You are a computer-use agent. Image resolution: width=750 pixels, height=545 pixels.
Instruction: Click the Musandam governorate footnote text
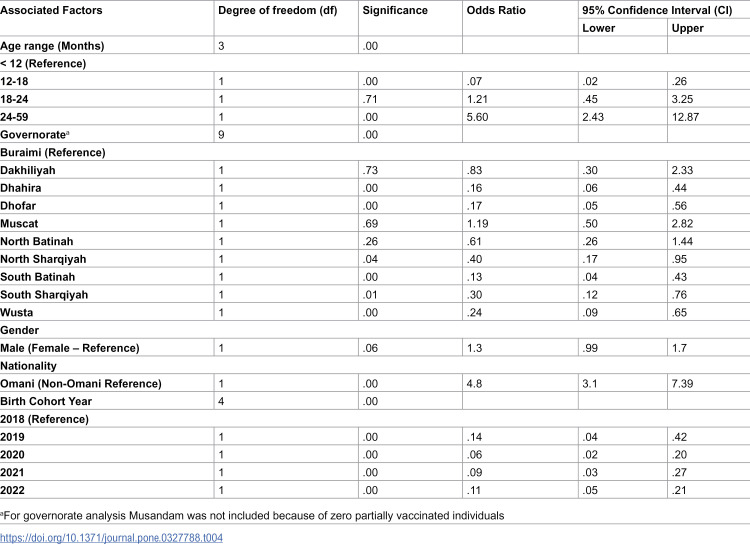(252, 516)
